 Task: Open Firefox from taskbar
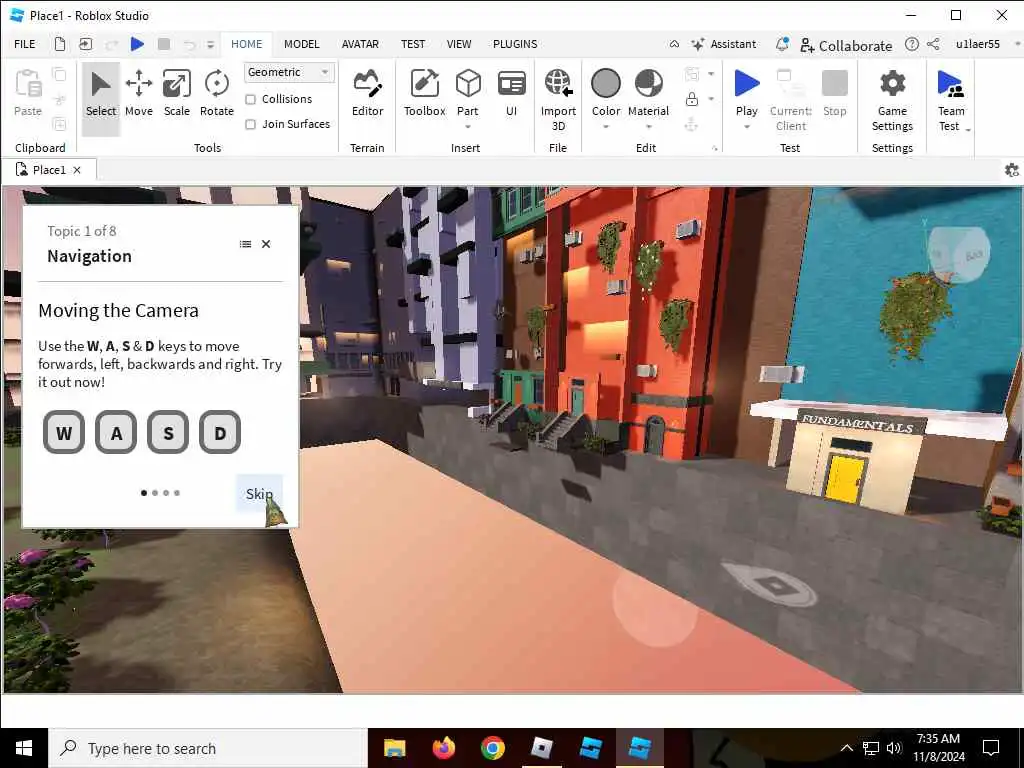click(443, 748)
